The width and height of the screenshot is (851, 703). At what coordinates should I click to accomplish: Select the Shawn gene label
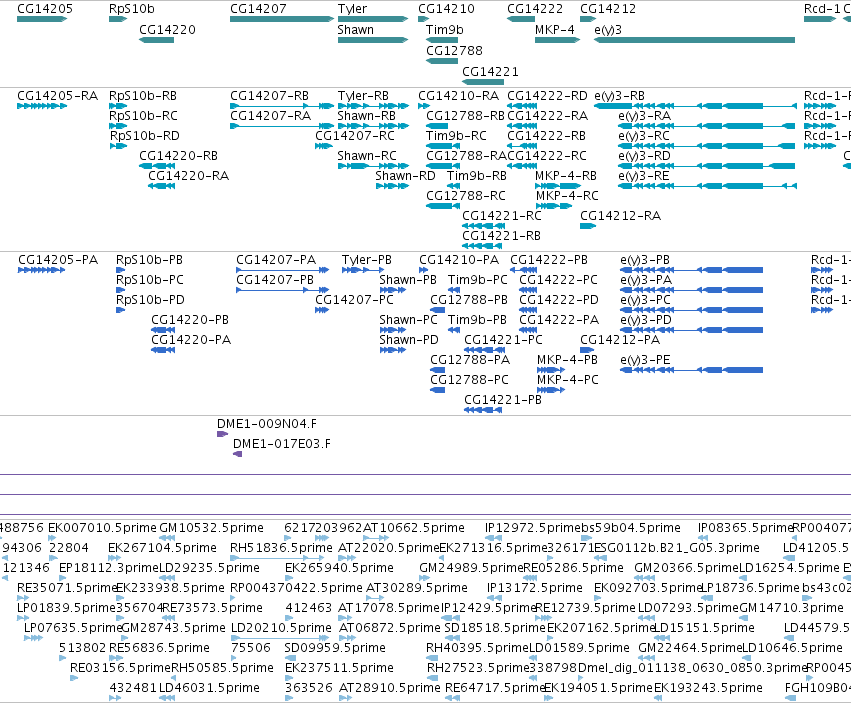coord(355,29)
